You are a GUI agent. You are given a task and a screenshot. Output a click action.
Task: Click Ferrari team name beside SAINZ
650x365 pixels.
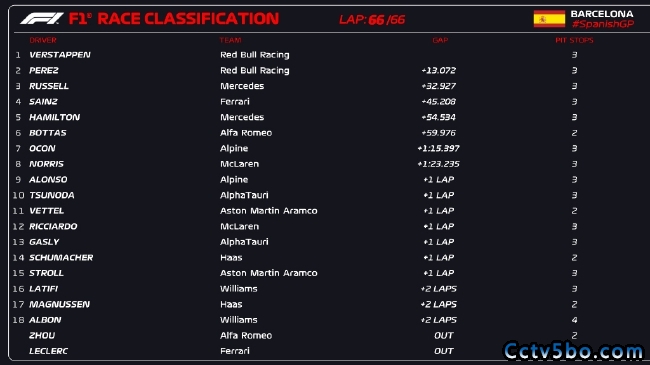pos(235,102)
